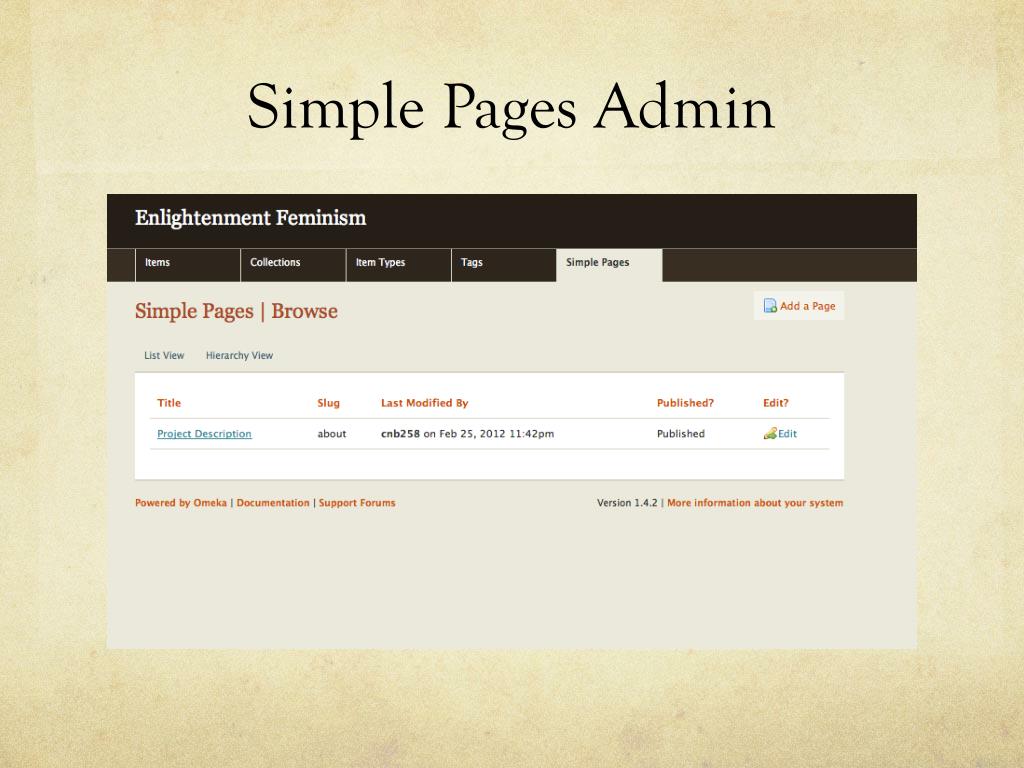
Task: Click the Title column header
Action: click(169, 403)
